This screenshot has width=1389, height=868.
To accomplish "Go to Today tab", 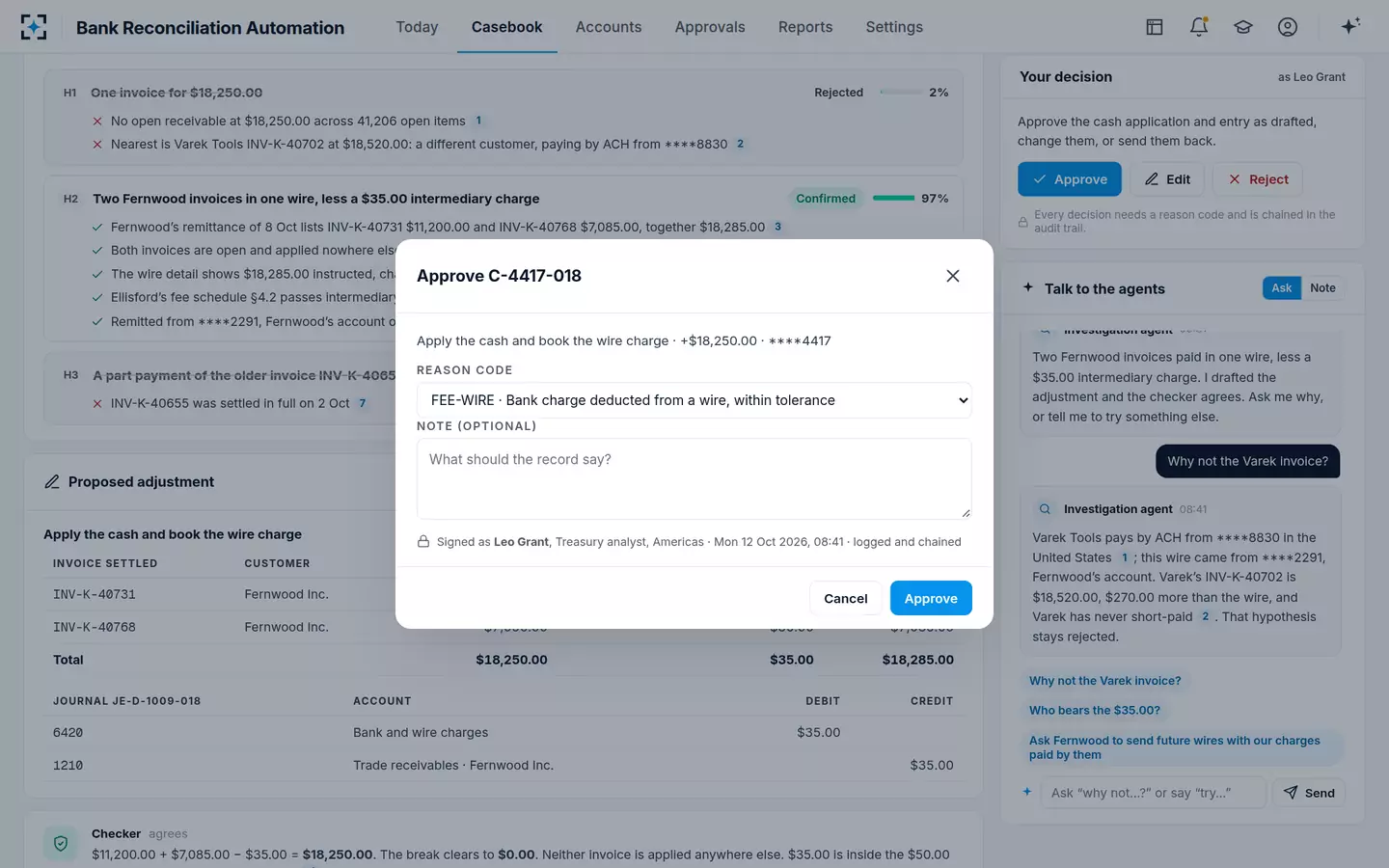I will [417, 27].
